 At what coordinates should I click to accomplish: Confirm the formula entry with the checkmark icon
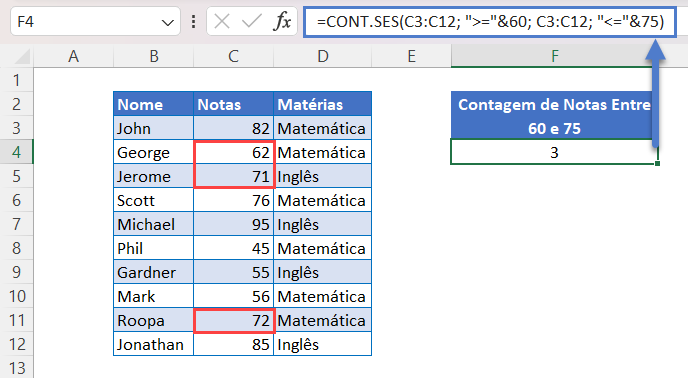[251, 21]
